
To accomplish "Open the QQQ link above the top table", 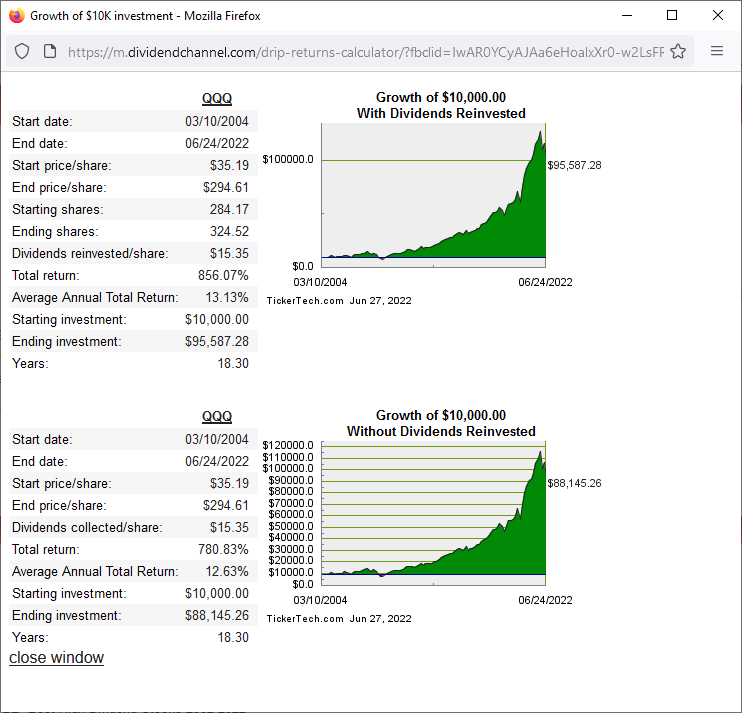I will click(x=216, y=98).
